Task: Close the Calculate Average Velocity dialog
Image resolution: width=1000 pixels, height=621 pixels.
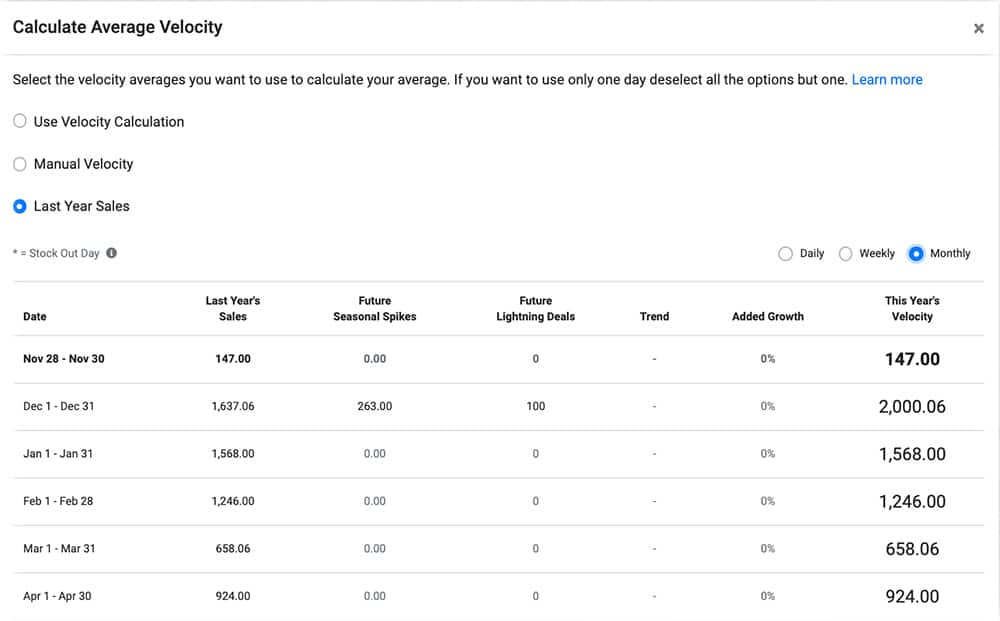Action: click(x=979, y=28)
